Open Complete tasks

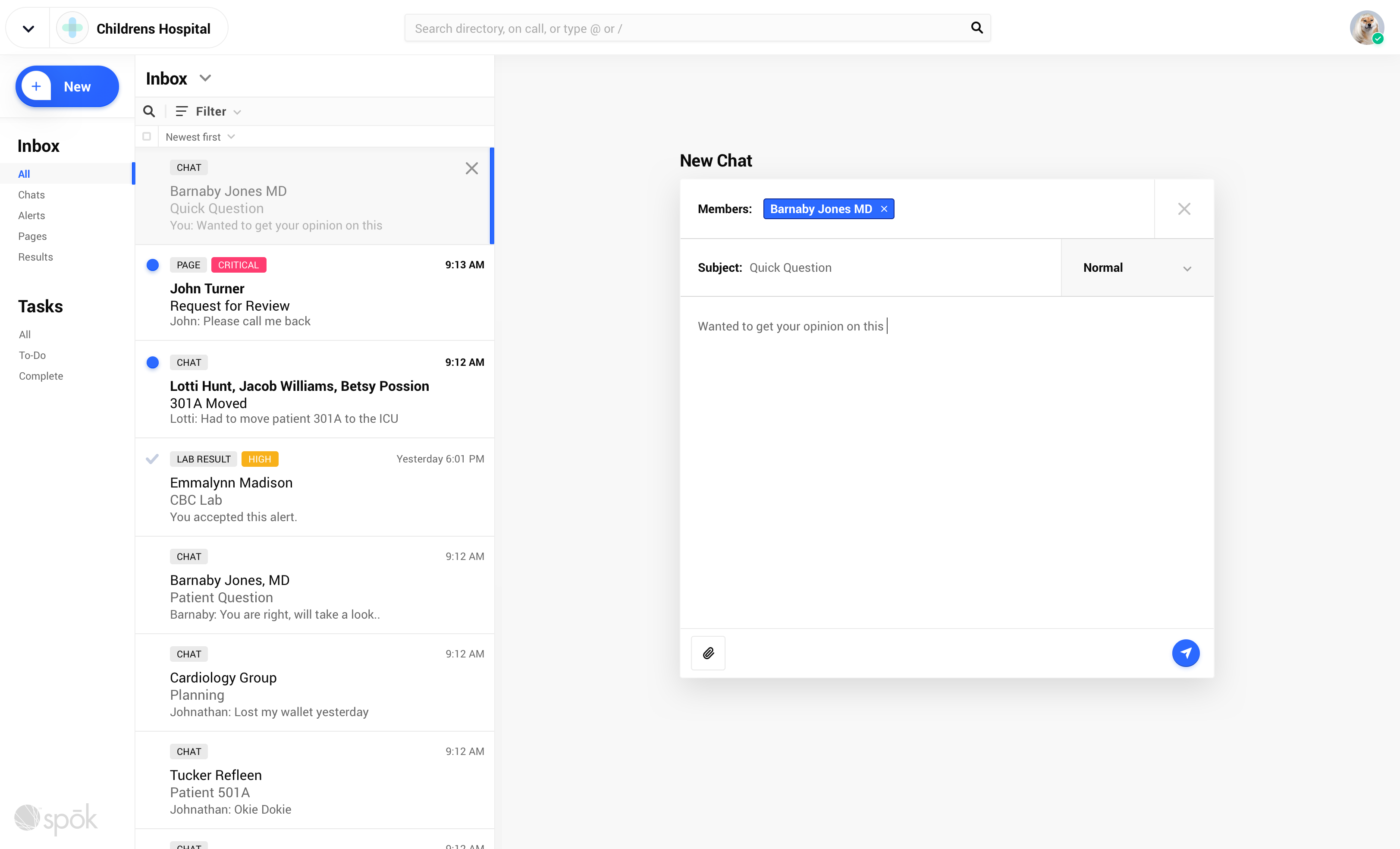pyautogui.click(x=41, y=376)
